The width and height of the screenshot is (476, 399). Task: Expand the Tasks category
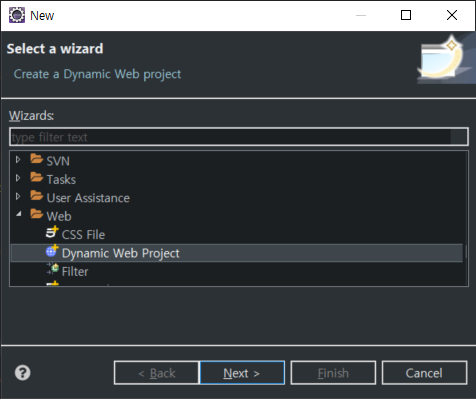[18, 178]
